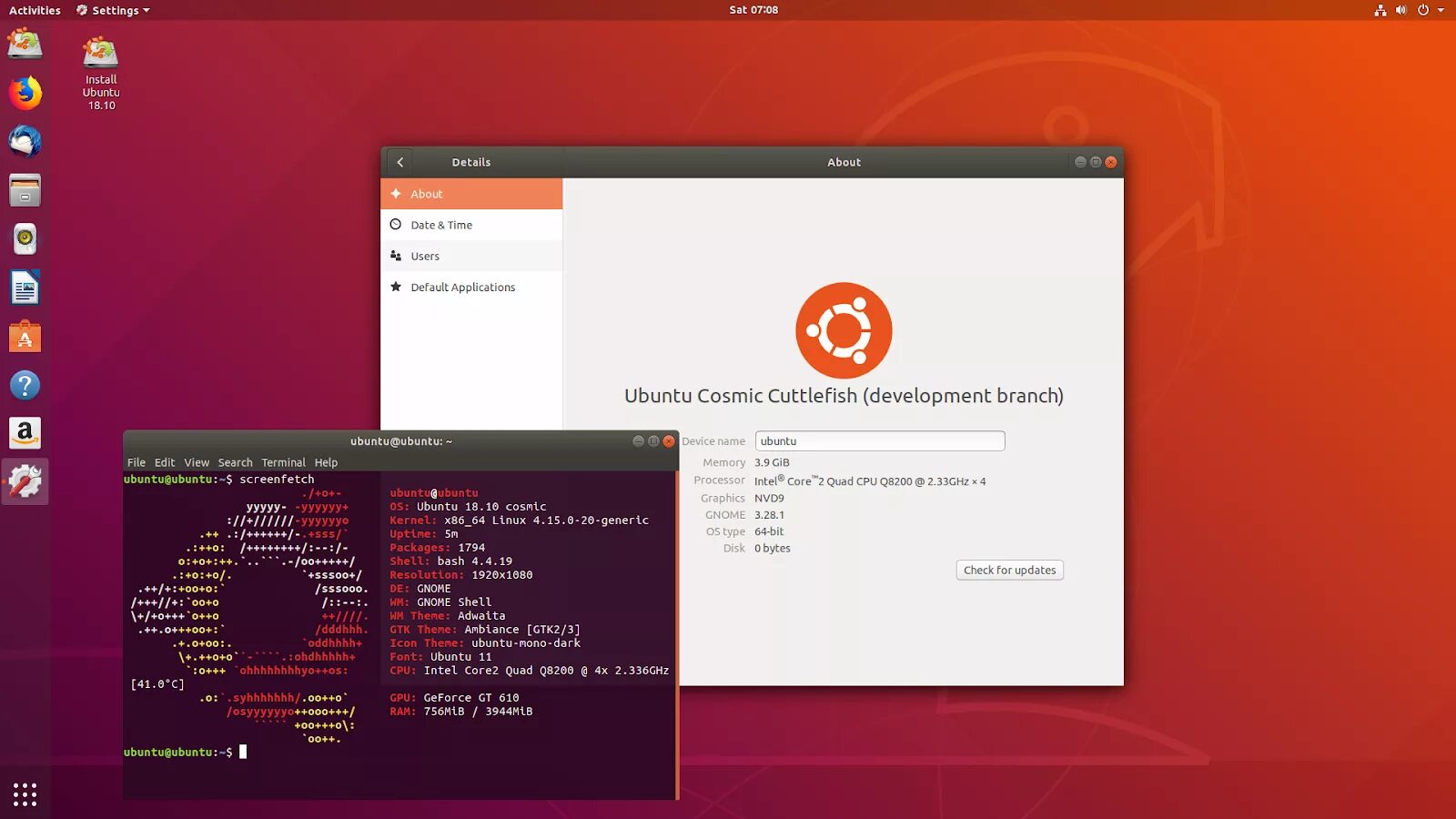
Task: Click the clock icon beside Date & Time
Action: point(396,225)
